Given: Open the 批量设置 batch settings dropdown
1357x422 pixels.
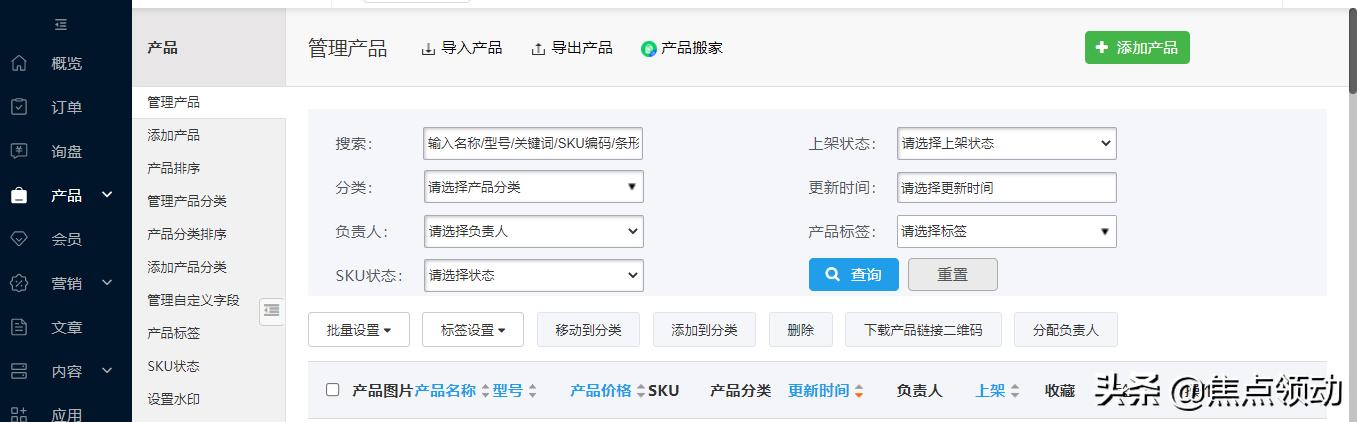Looking at the screenshot, I should 358,330.
